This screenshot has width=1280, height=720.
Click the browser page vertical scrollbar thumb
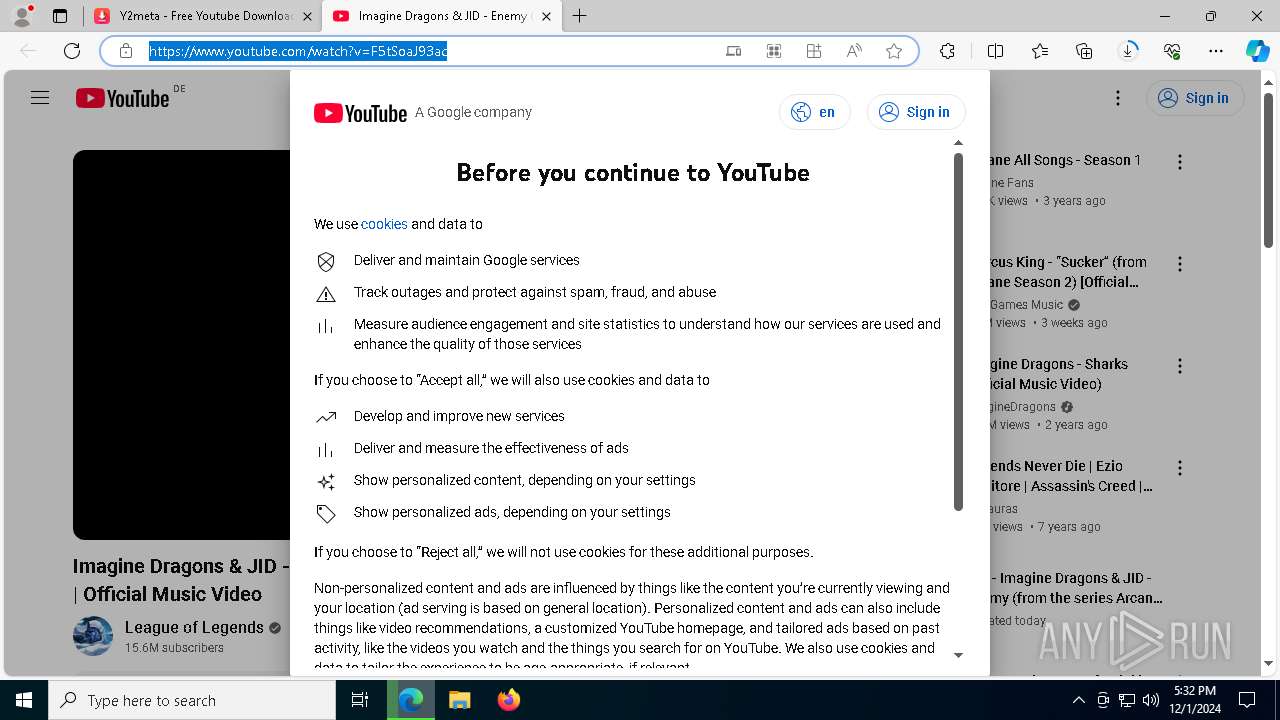click(1269, 170)
